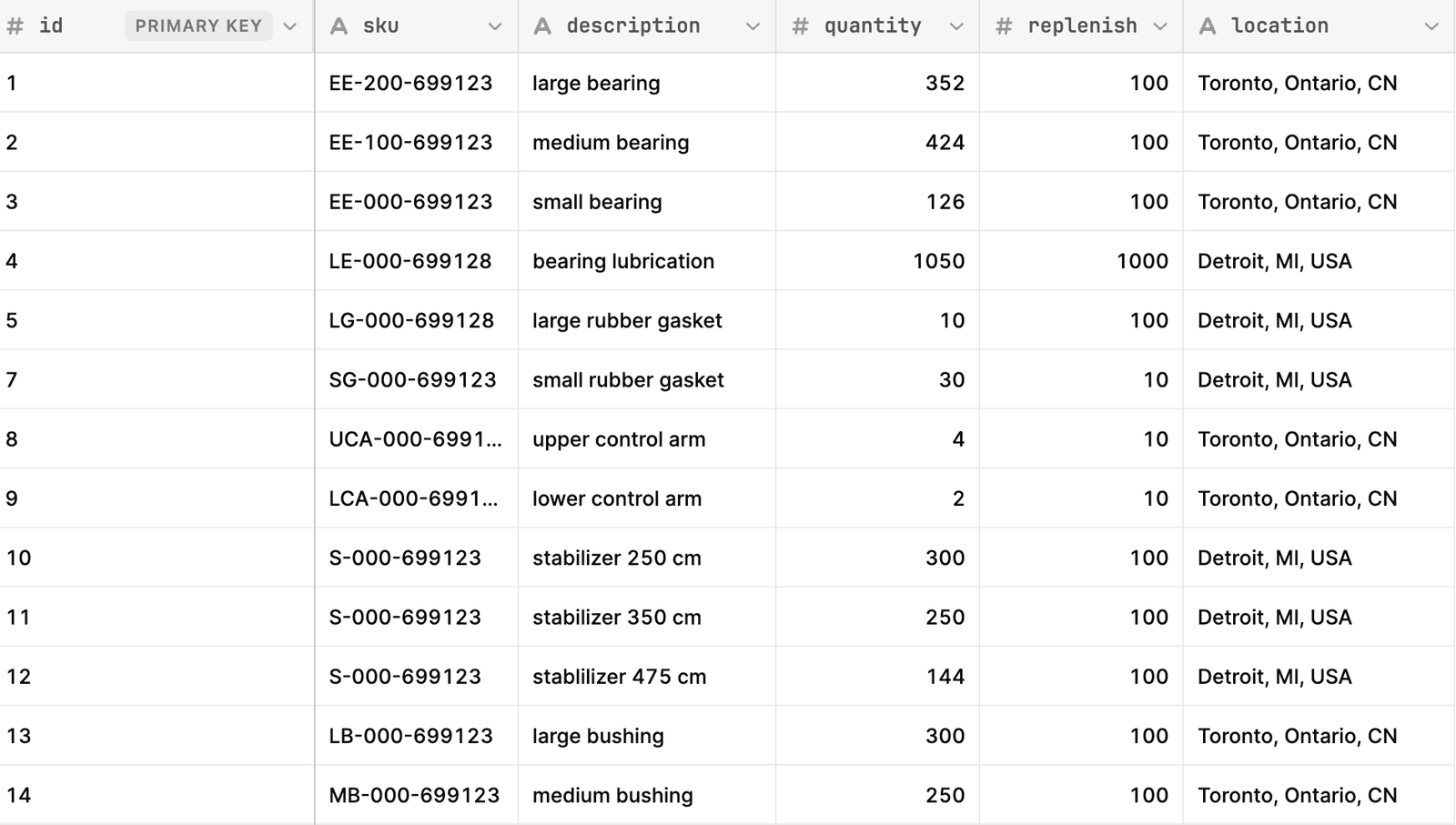Click the description column header name
1456x825 pixels.
point(633,26)
